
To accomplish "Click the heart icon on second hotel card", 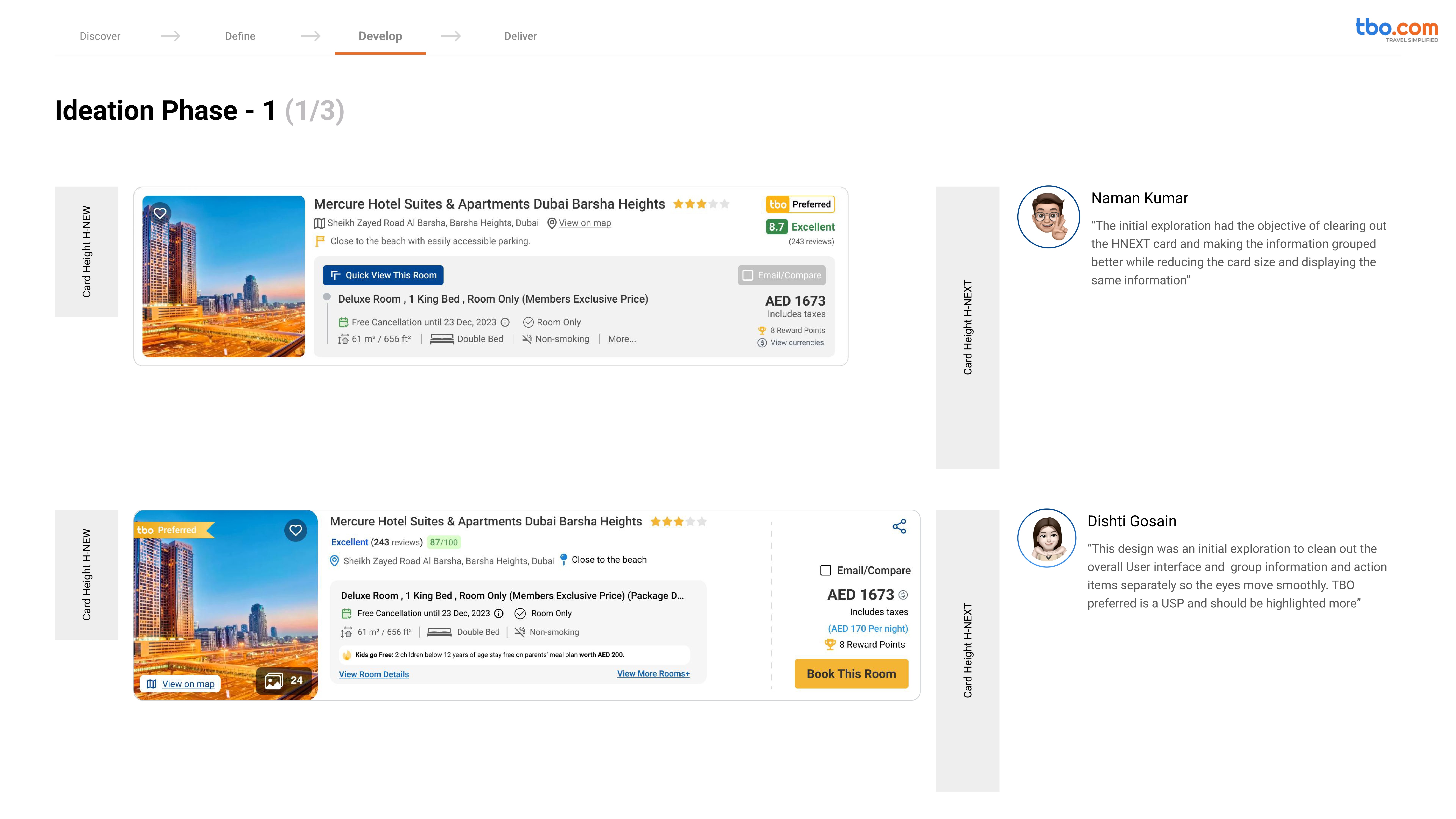I will (296, 530).
